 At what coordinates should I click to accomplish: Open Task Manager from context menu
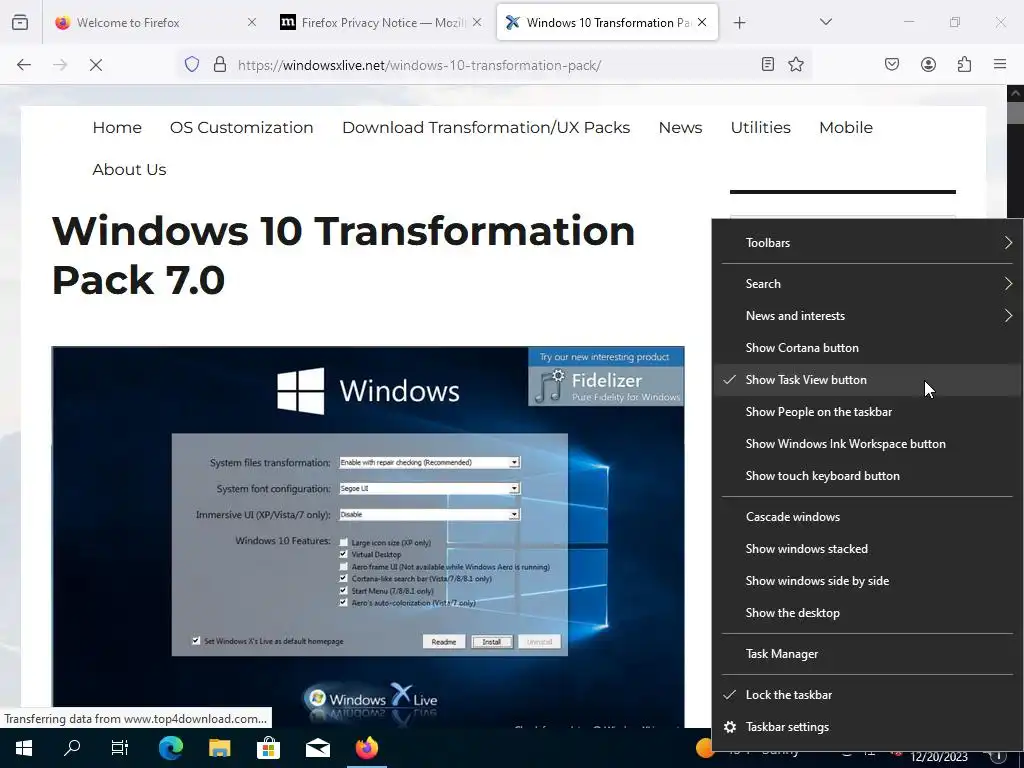(x=868, y=654)
